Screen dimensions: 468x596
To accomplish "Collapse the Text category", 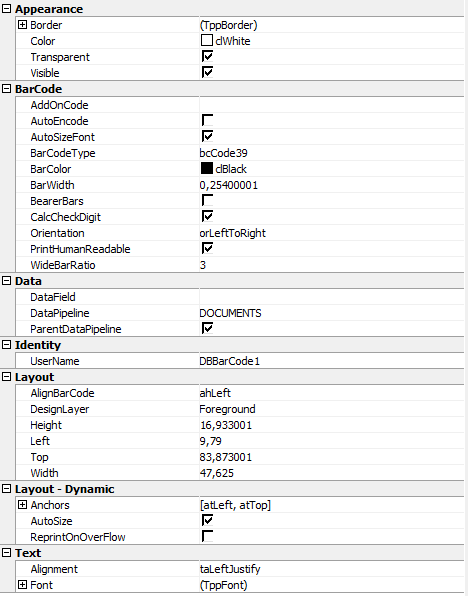I will (x=6, y=553).
